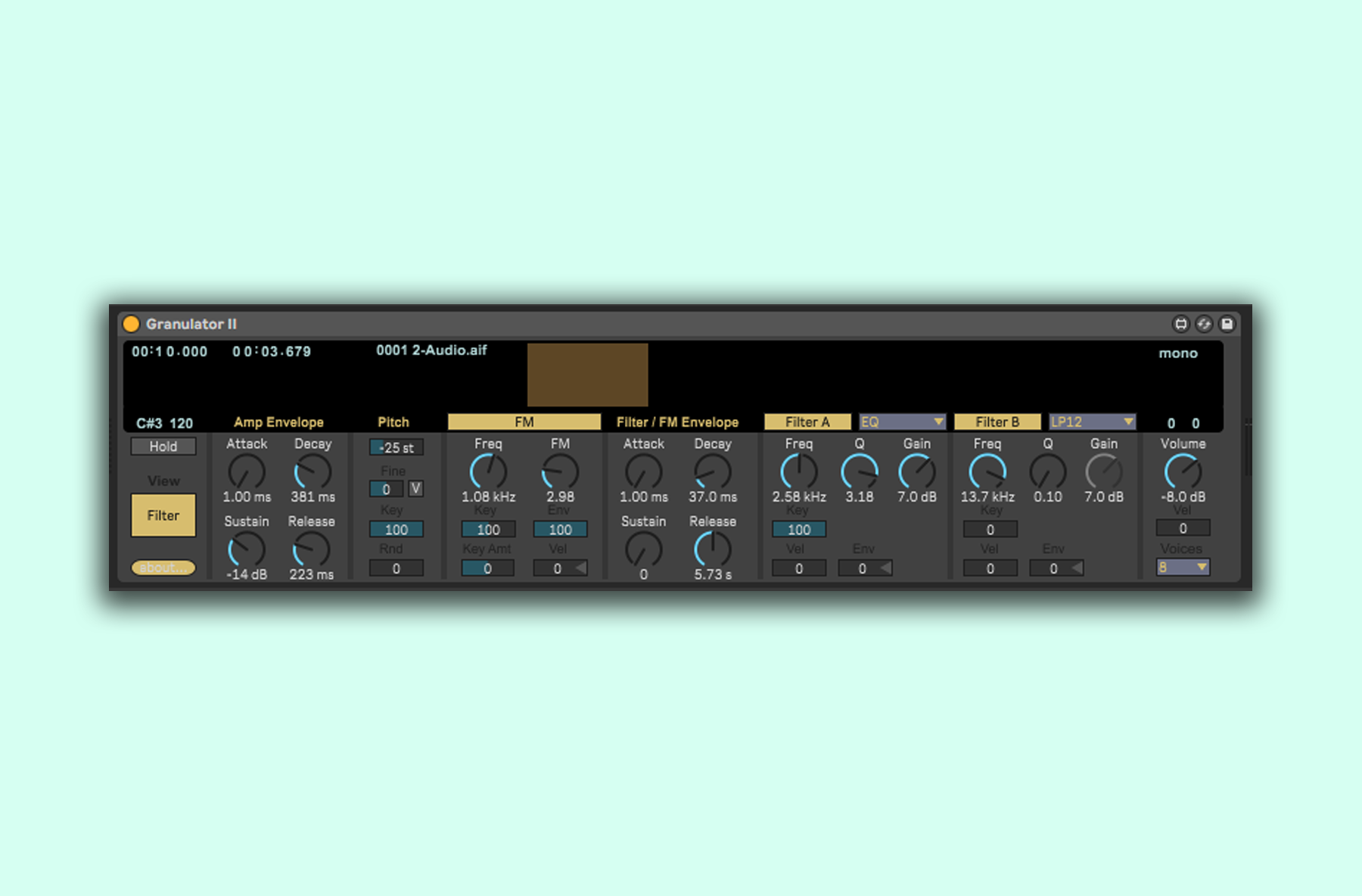Screen dimensions: 1362x896
Task: Click the Filter B Freq knob
Action: [987, 472]
